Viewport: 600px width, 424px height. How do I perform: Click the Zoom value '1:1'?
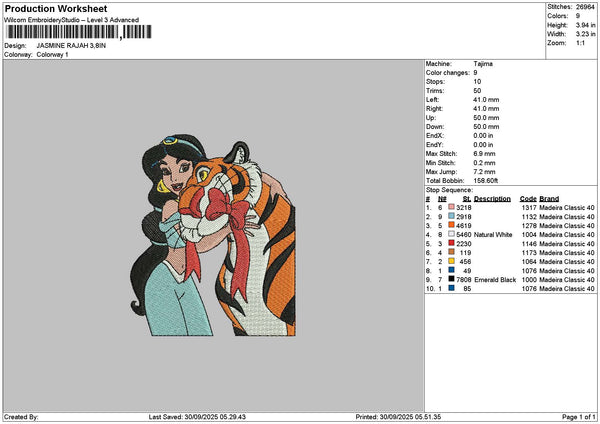click(580, 43)
